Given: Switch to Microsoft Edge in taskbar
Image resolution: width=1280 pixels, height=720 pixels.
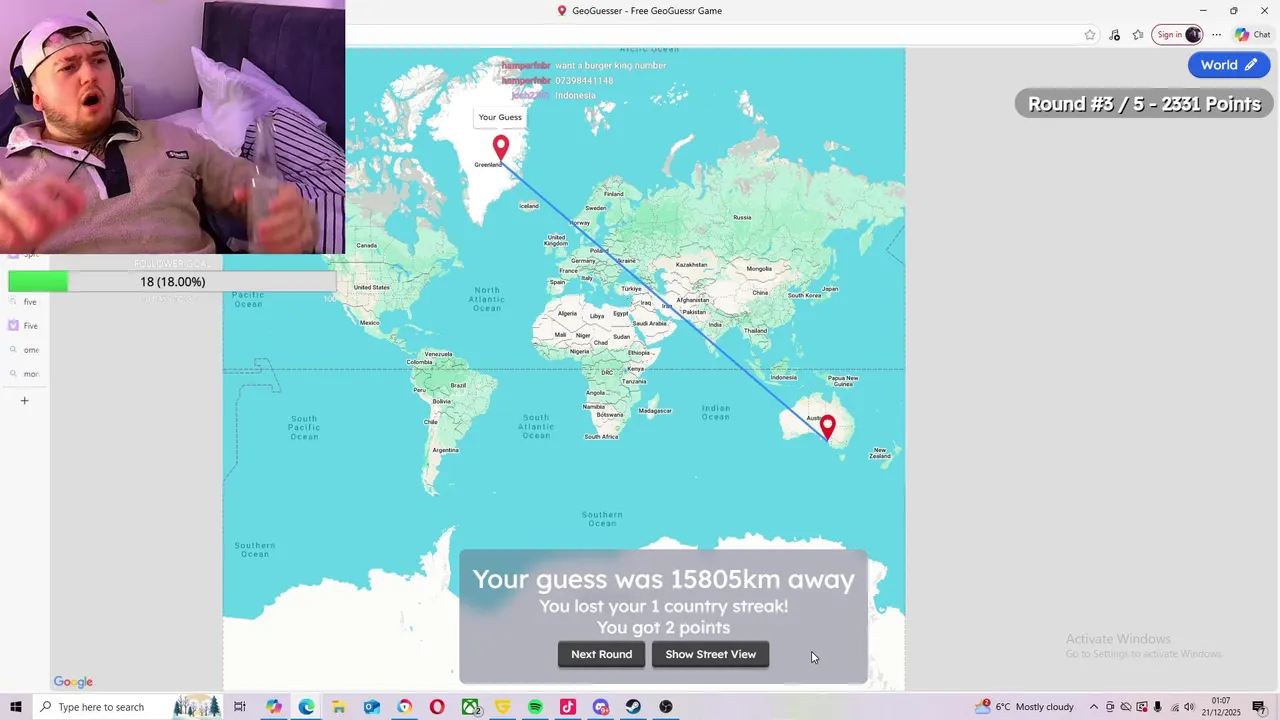Looking at the screenshot, I should [306, 707].
